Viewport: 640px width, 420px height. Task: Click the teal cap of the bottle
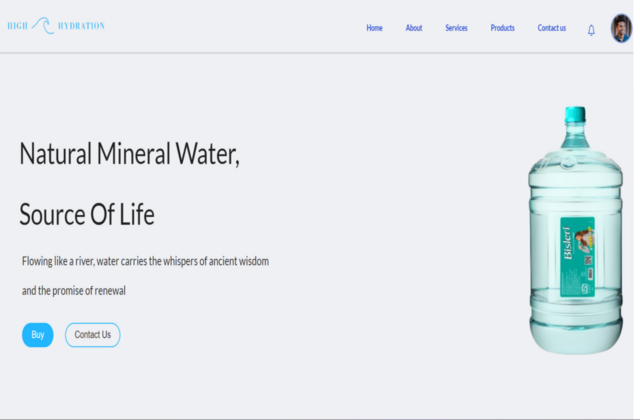pyautogui.click(x=575, y=114)
